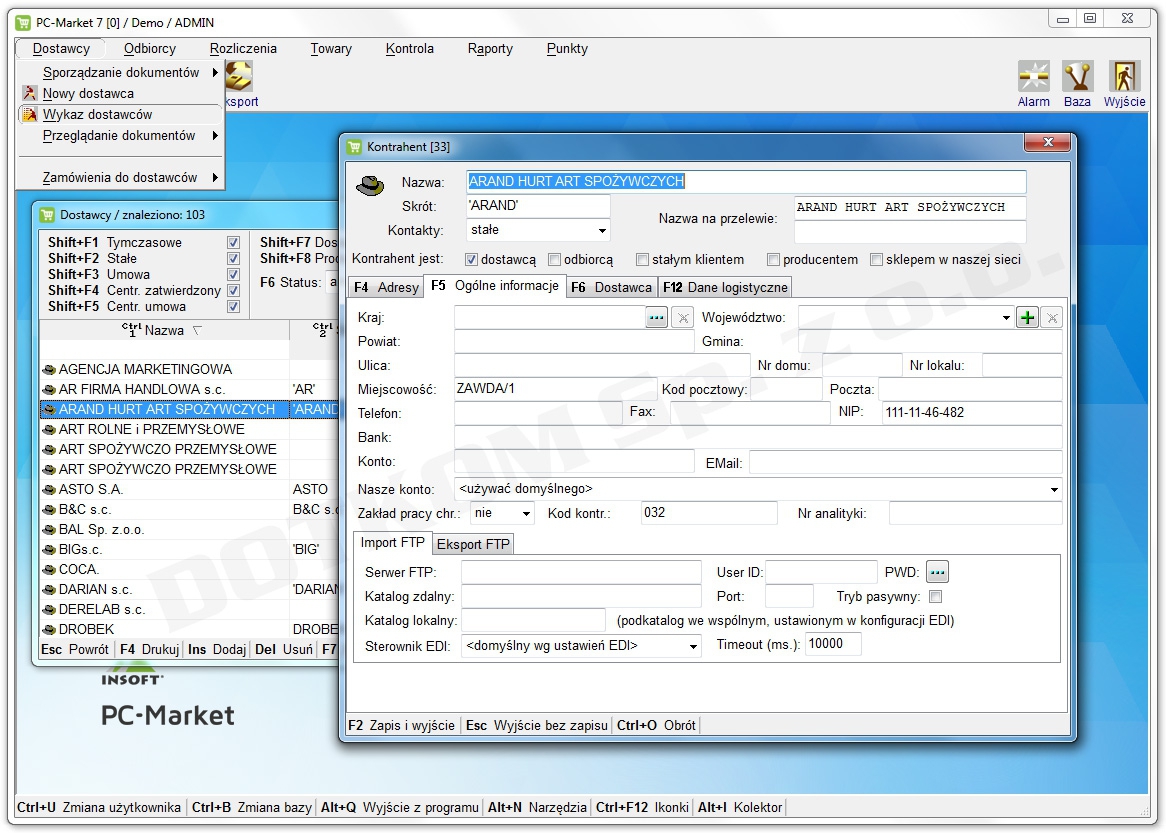The image size is (1166, 833).
Task: Click Del Usuń in the Dostawcy window
Action: tap(284, 649)
